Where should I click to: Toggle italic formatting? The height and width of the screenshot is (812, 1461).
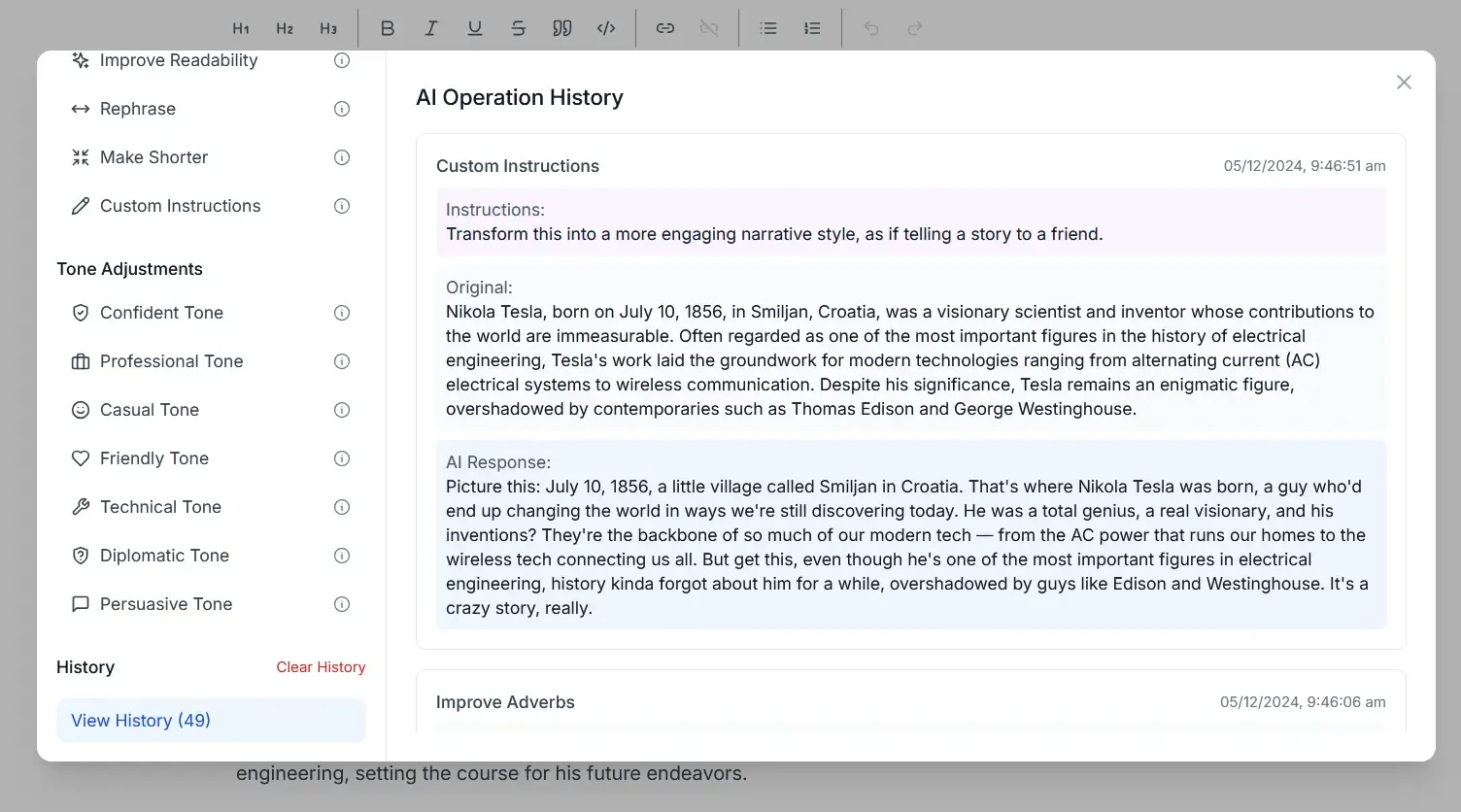pos(431,28)
